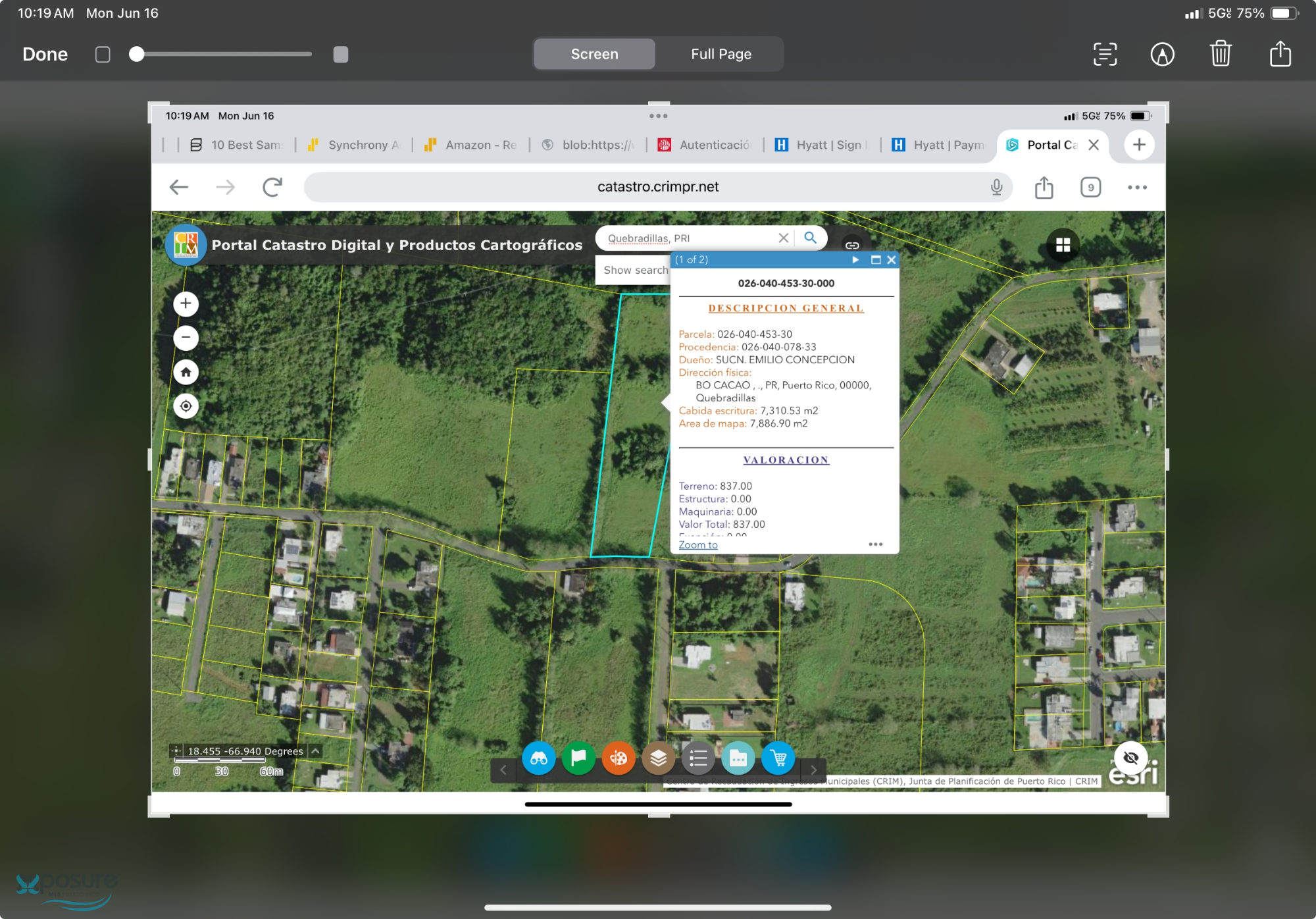This screenshot has height=919, width=1316.
Task: Tap the microphone voice search icon
Action: coord(996,187)
